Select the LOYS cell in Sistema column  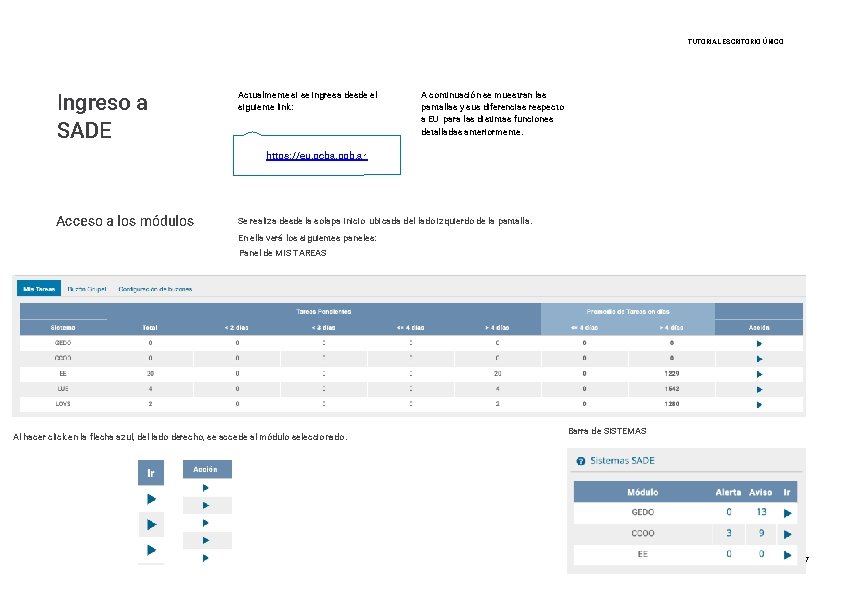pos(63,404)
